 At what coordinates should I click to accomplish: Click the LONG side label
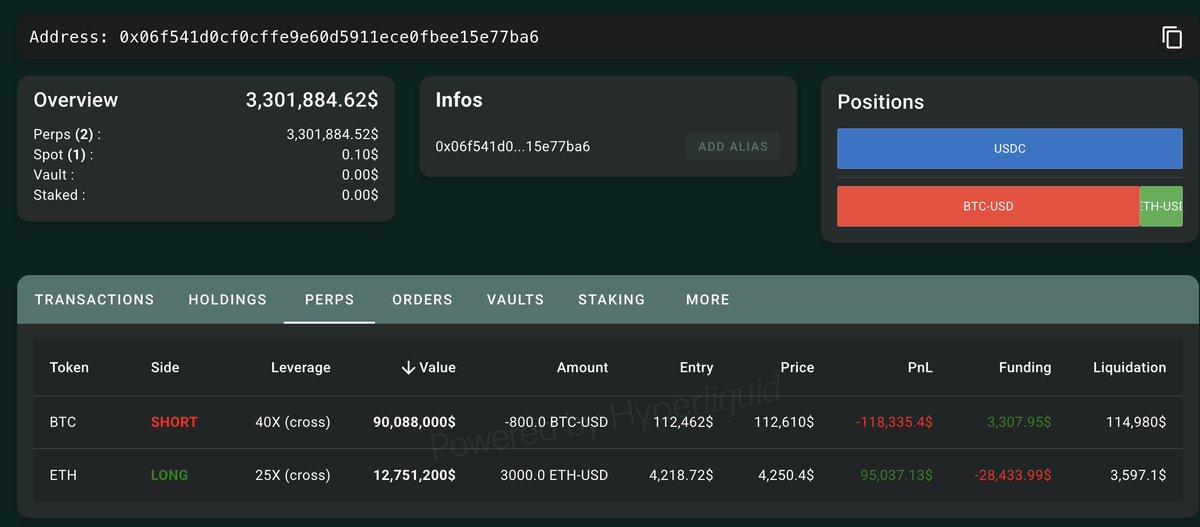(169, 475)
